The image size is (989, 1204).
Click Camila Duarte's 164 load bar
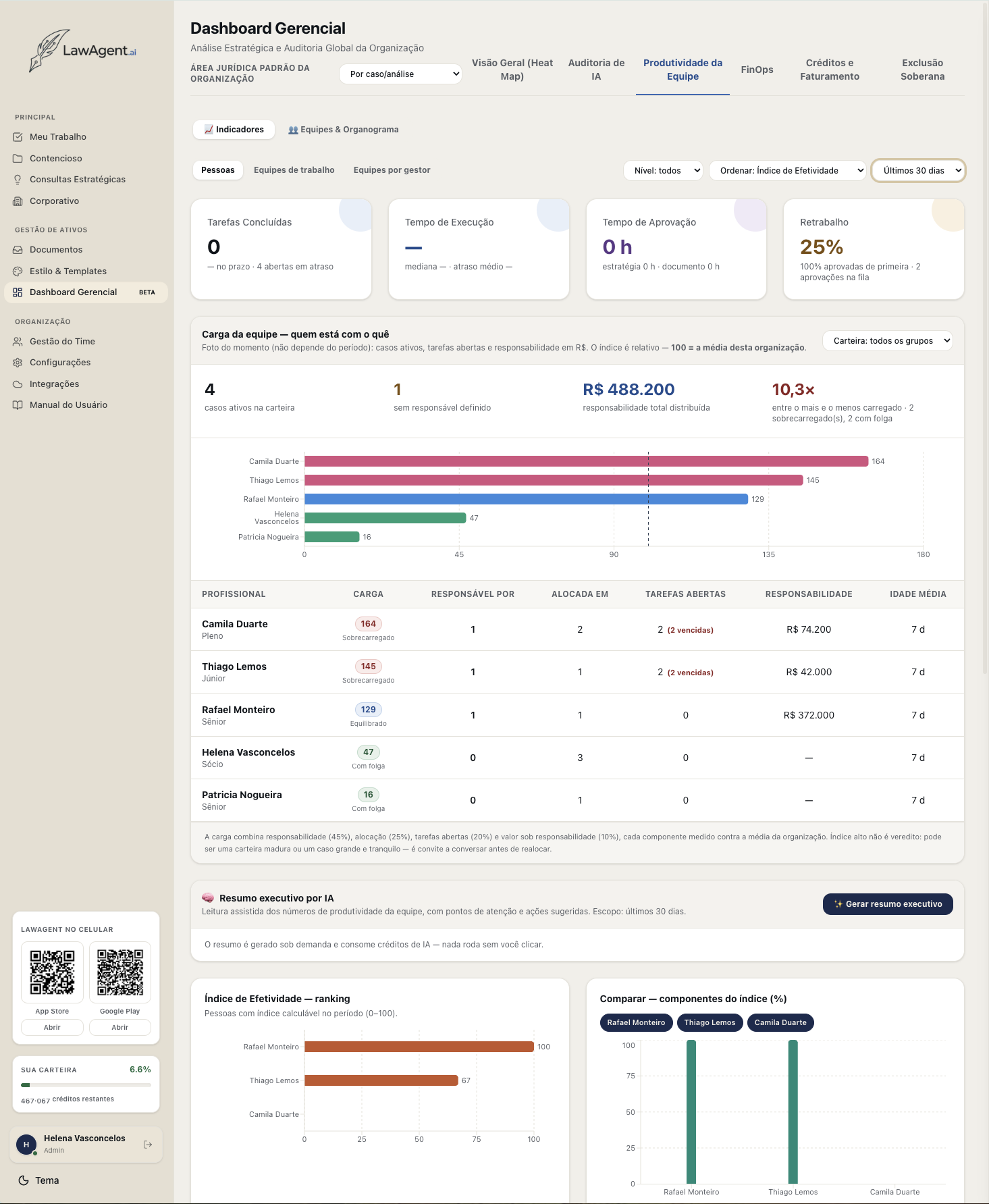[586, 461]
